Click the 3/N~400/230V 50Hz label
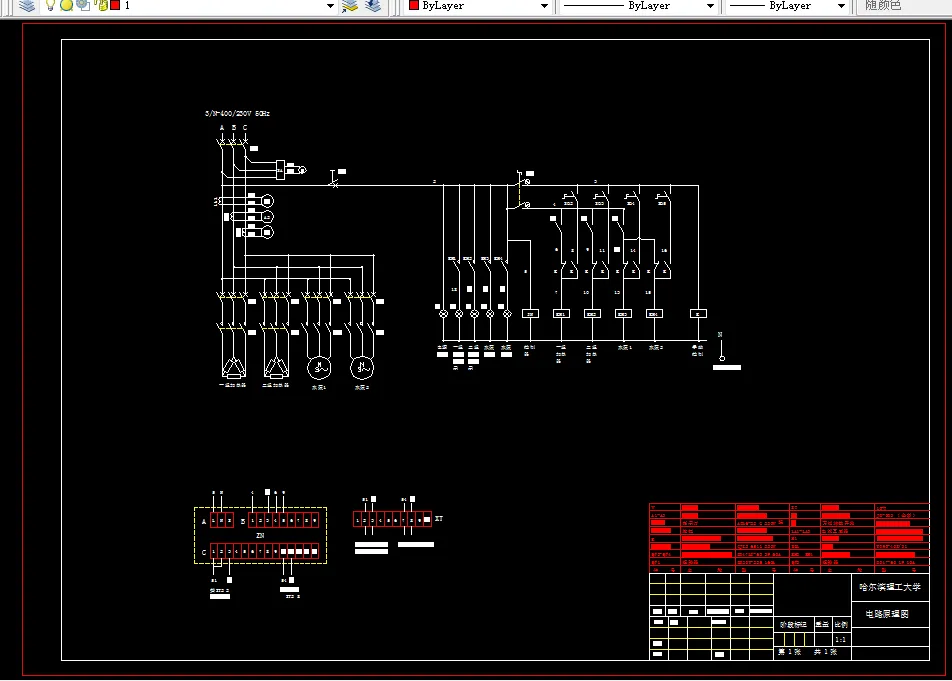Viewport: 952px width, 681px height. [x=237, y=114]
